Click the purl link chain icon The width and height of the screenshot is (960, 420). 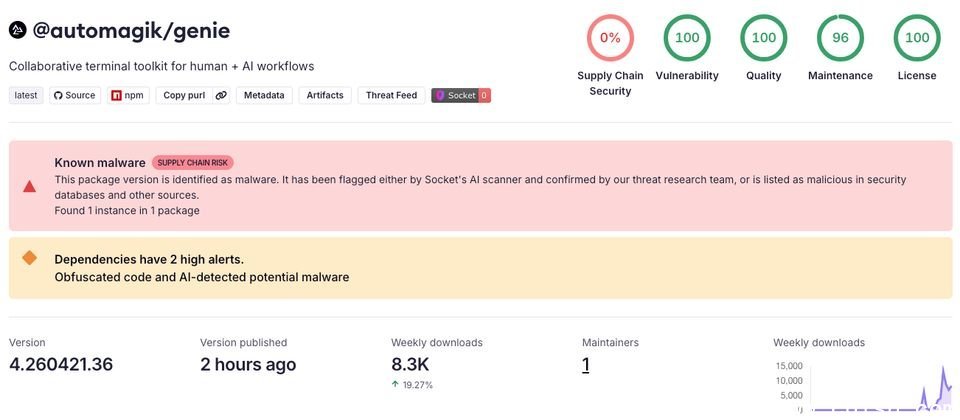pos(221,95)
